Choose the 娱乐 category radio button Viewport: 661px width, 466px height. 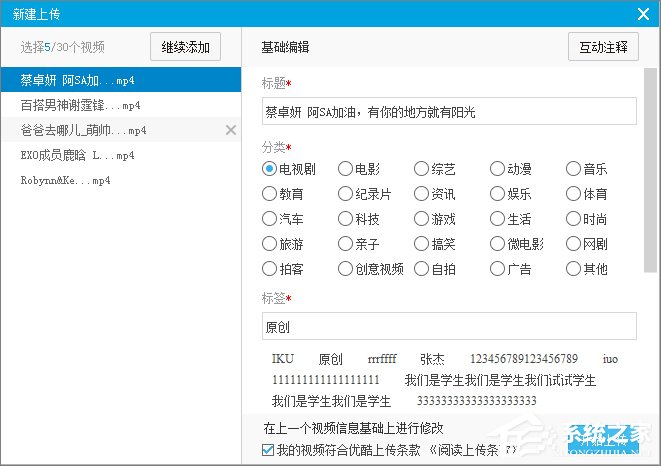click(497, 194)
